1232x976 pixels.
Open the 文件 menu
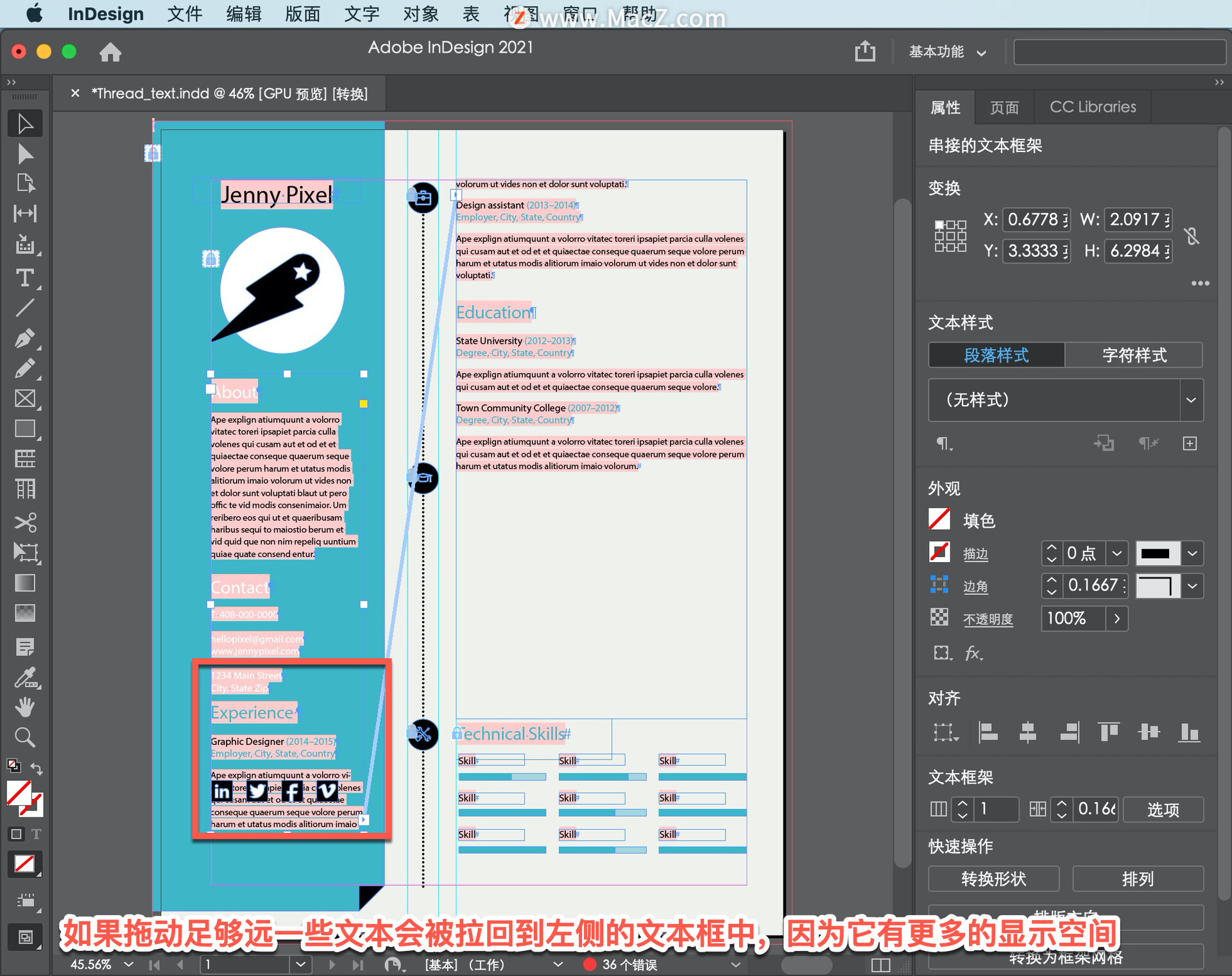[185, 14]
